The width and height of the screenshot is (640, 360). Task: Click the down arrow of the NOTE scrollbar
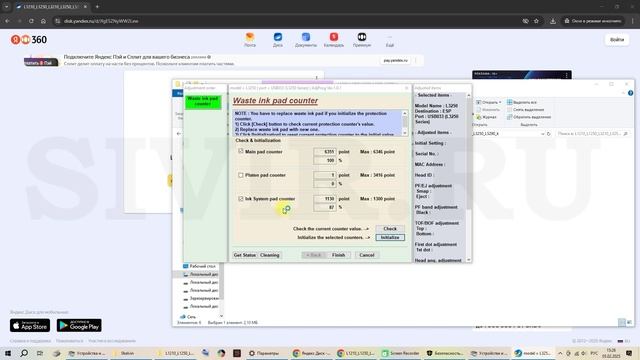(x=405, y=133)
